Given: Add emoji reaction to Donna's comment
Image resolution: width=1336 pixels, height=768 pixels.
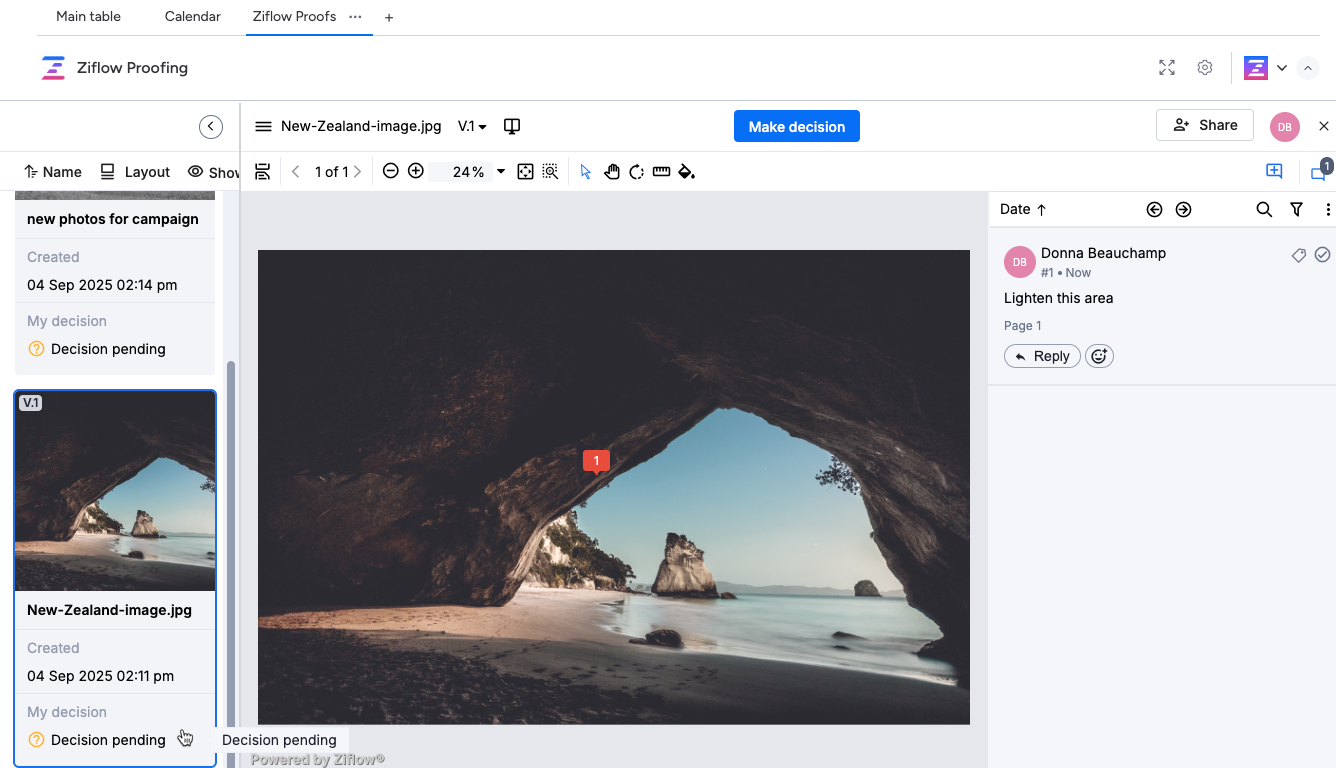Looking at the screenshot, I should (1099, 356).
